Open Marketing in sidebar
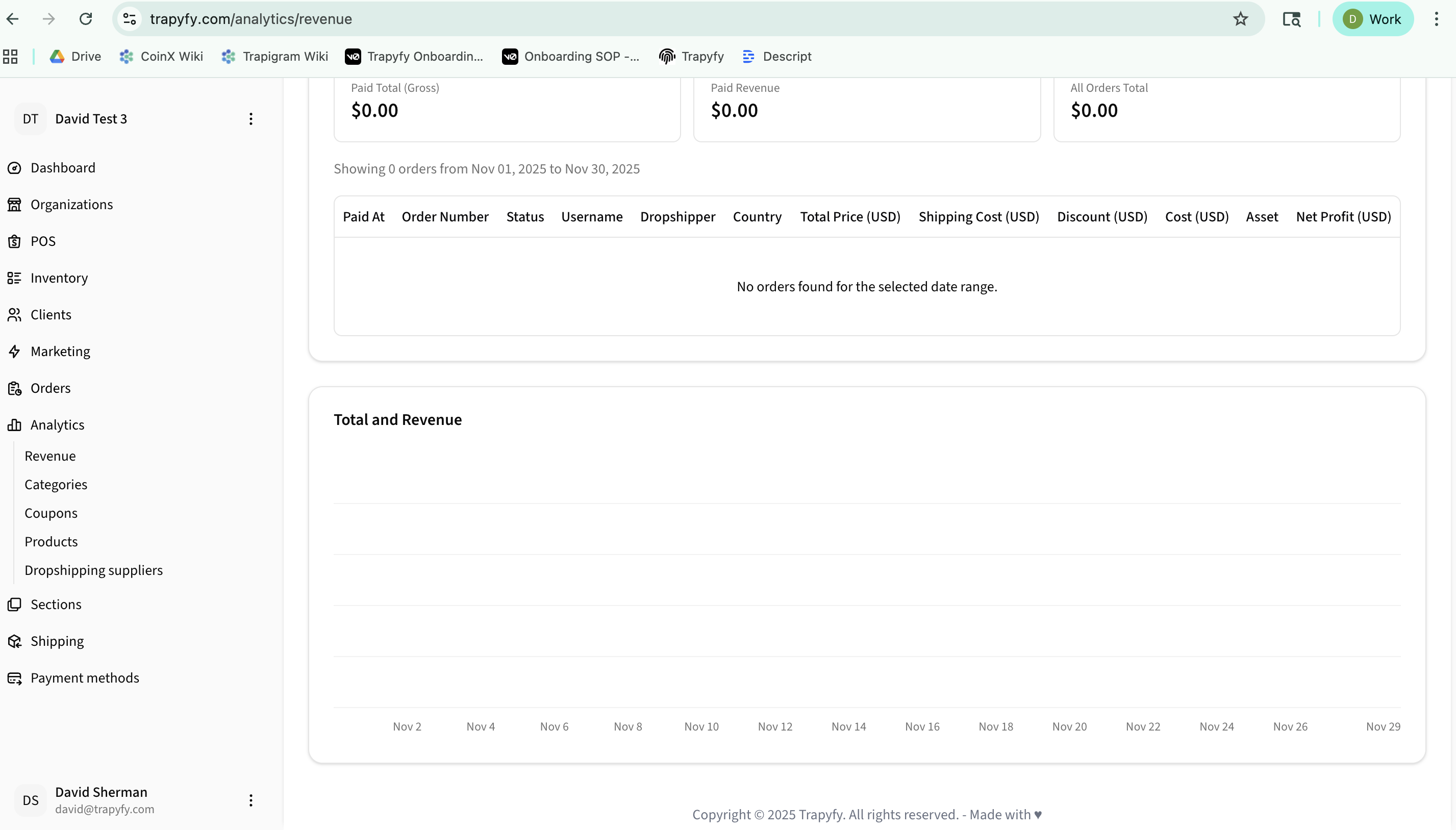1456x830 pixels. [60, 351]
